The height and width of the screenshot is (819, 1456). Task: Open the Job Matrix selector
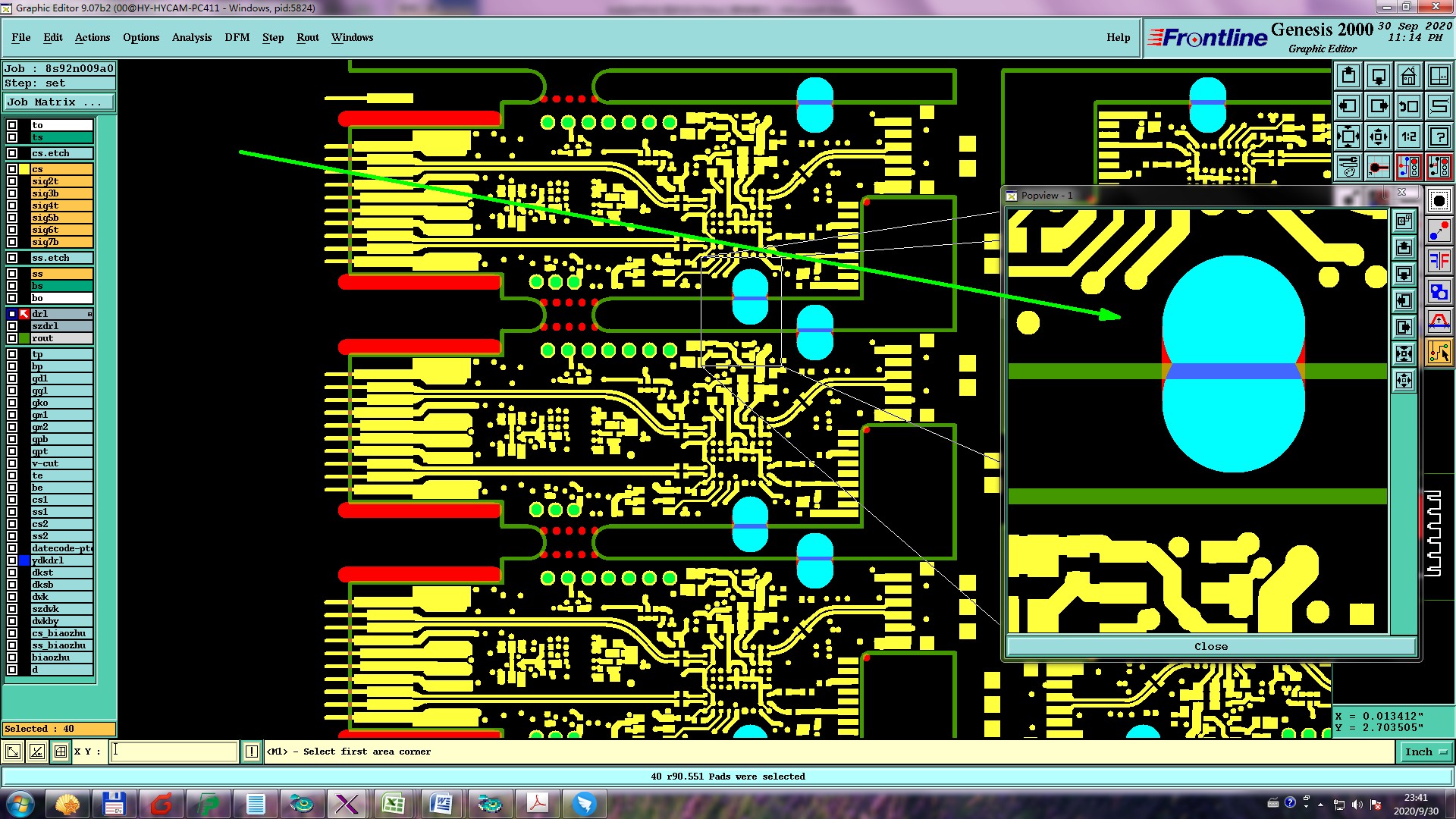[59, 102]
